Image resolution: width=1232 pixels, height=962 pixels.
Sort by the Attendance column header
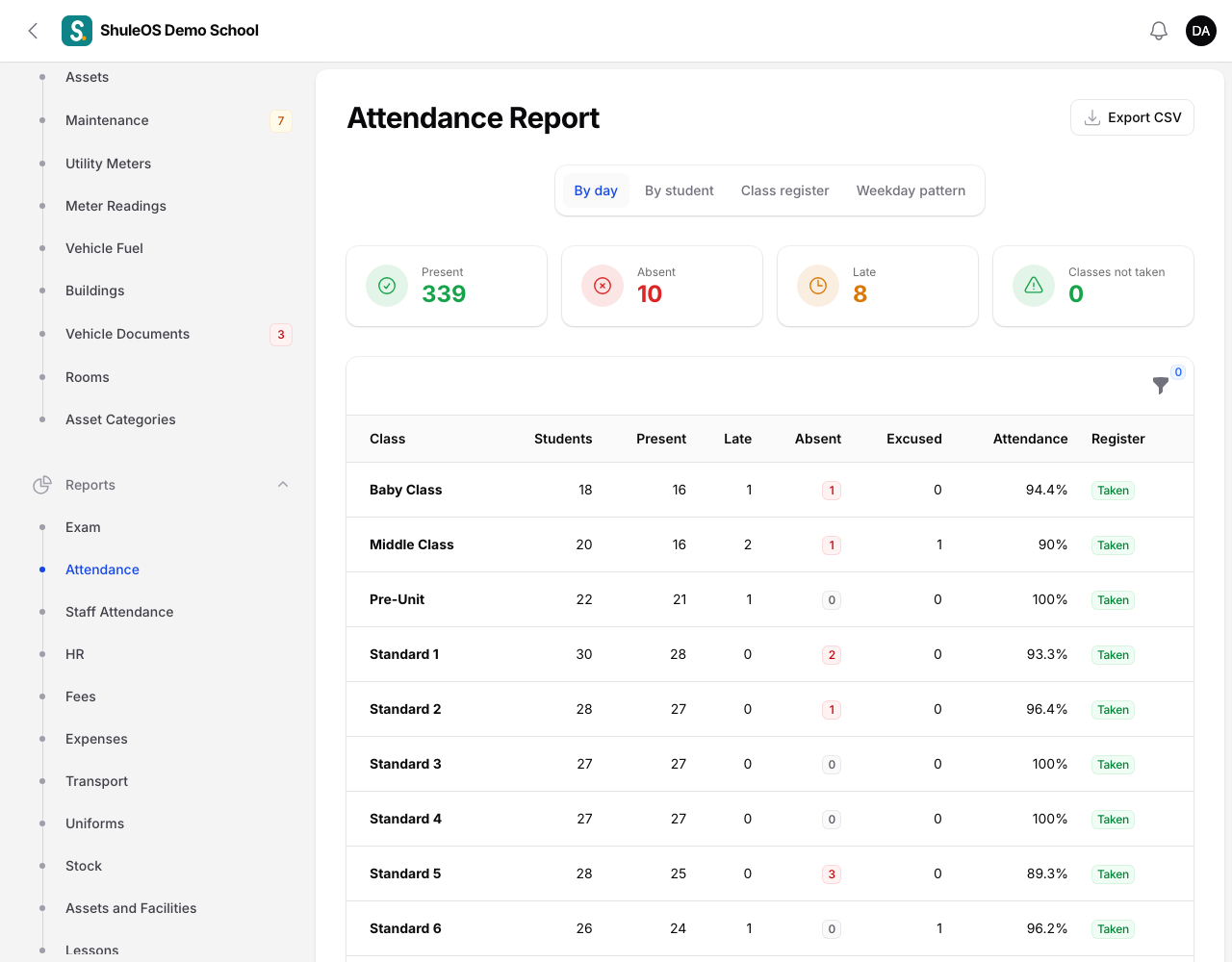coord(1030,439)
